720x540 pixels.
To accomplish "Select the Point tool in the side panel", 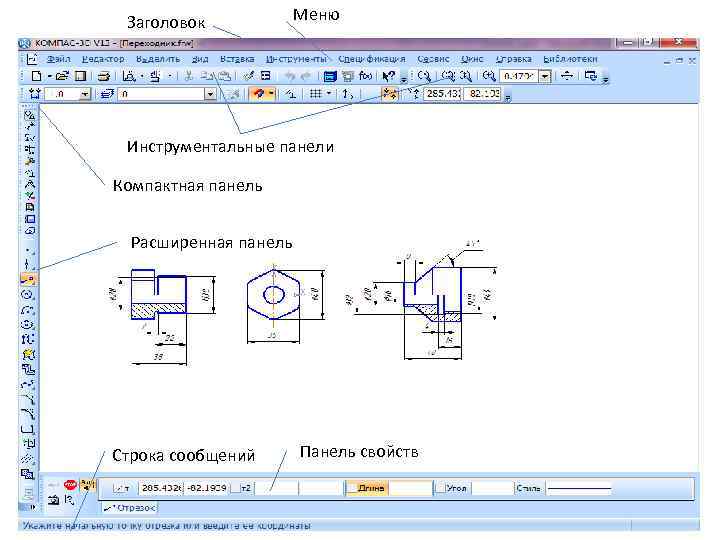I will pos(28,251).
